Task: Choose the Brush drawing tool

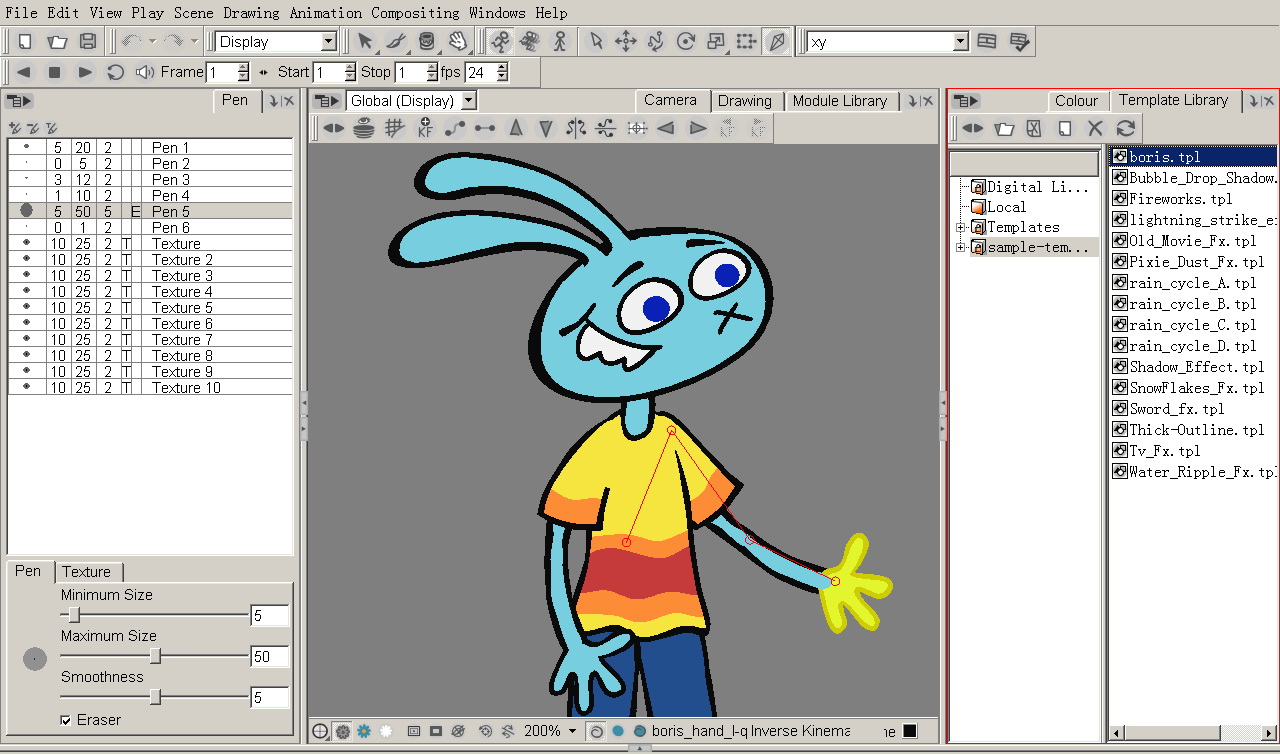Action: [396, 42]
